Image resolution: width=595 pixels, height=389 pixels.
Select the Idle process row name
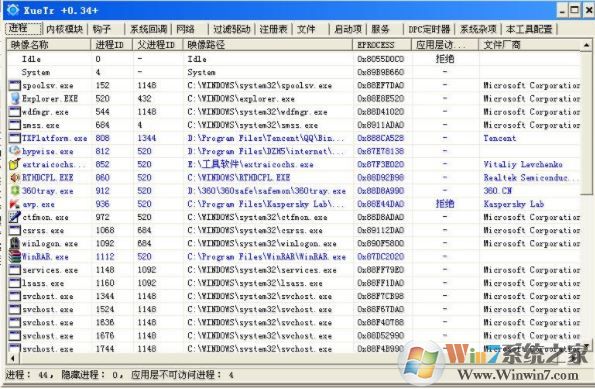(x=31, y=59)
